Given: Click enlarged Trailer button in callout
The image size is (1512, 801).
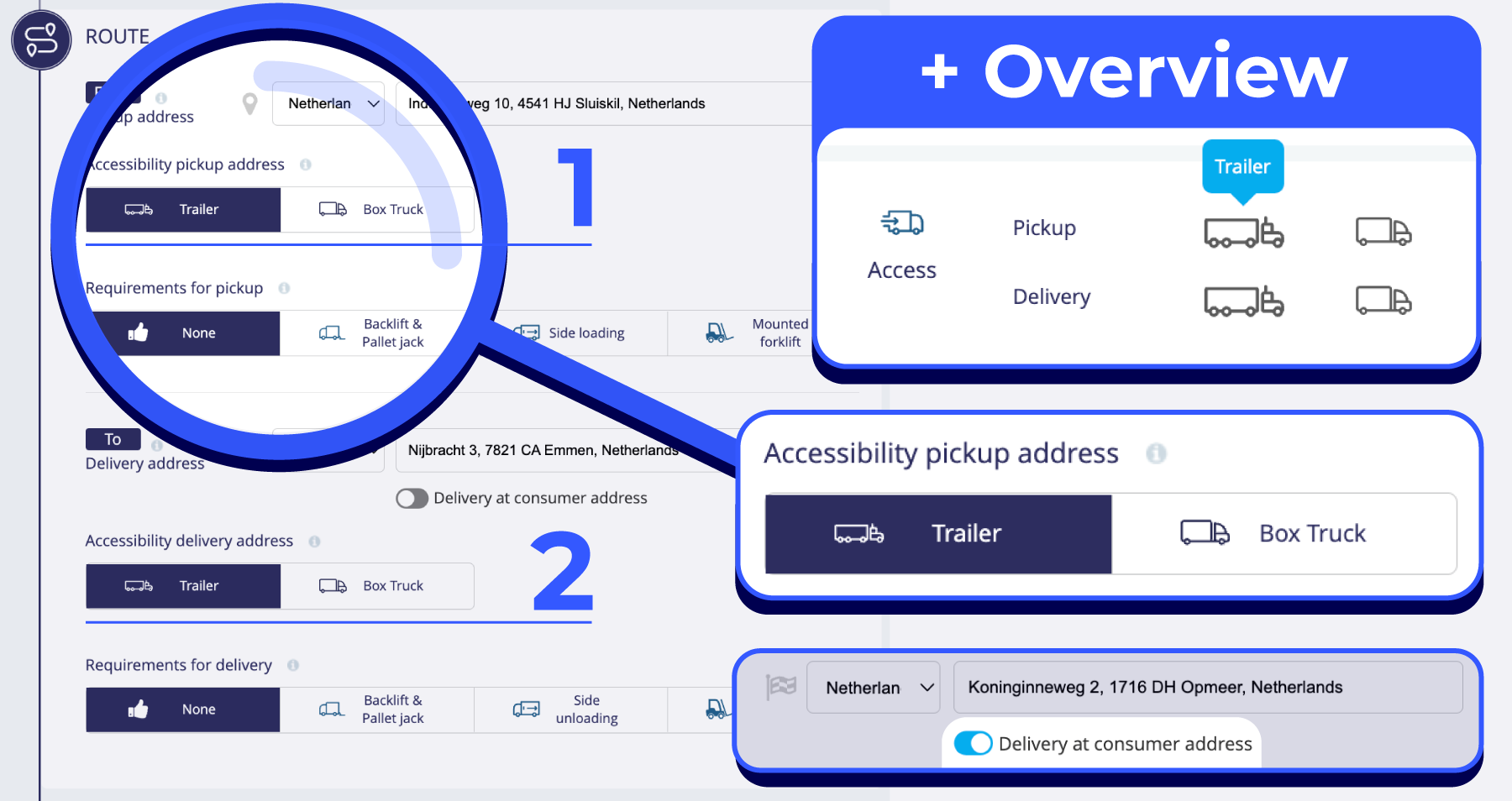Looking at the screenshot, I should click(939, 534).
